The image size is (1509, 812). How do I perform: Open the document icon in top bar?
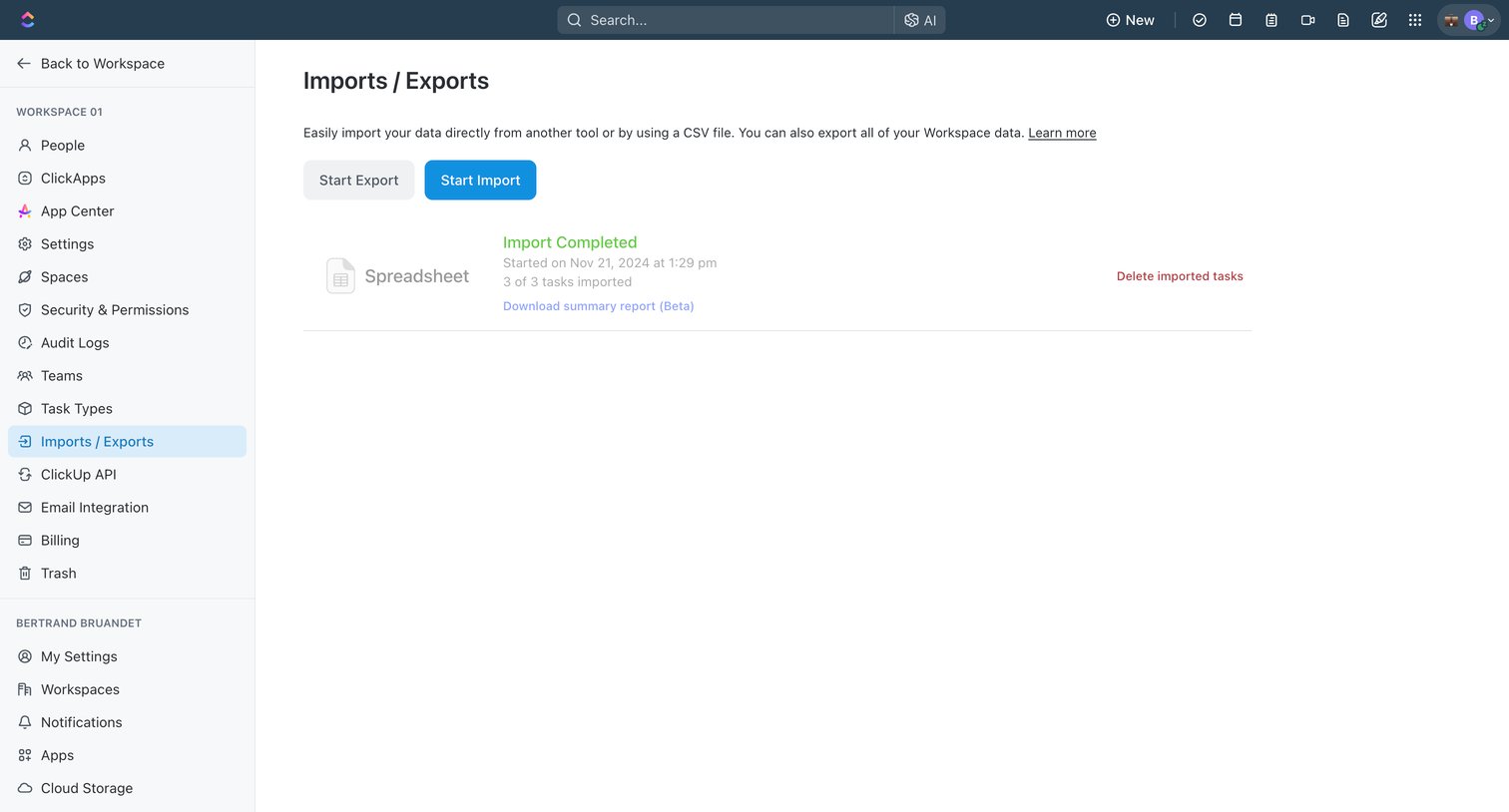[1343, 20]
